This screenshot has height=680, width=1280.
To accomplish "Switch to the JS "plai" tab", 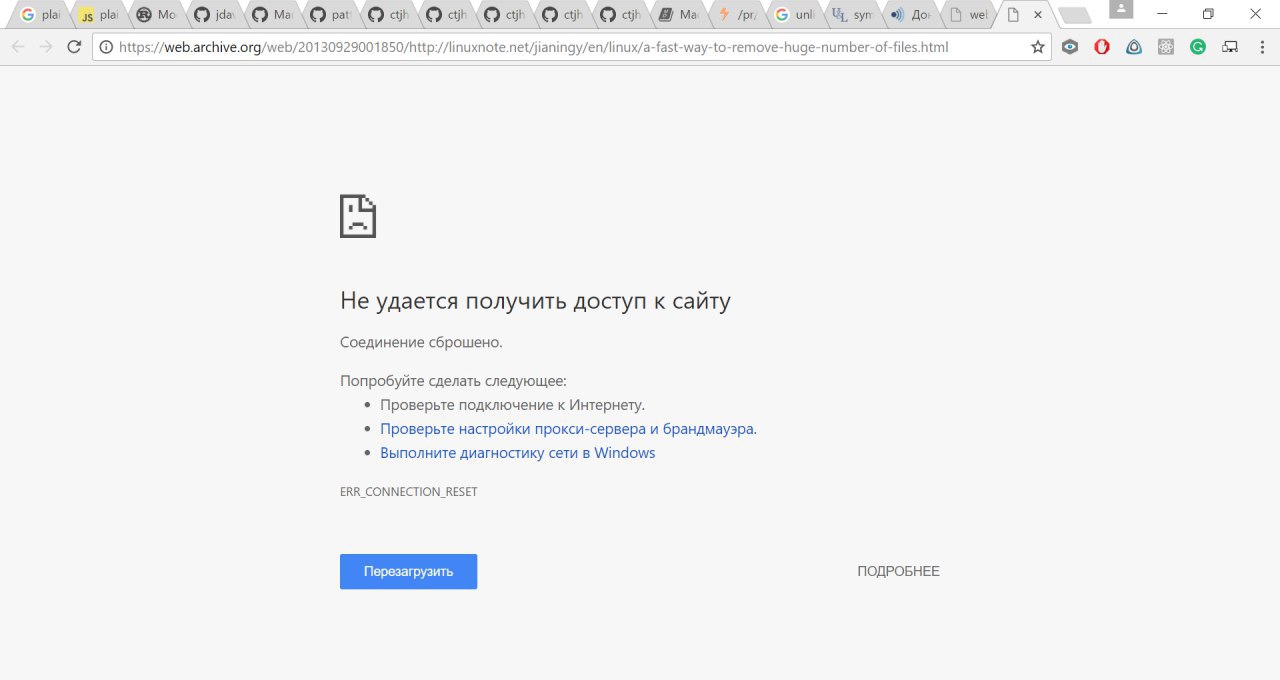I will (x=98, y=15).
